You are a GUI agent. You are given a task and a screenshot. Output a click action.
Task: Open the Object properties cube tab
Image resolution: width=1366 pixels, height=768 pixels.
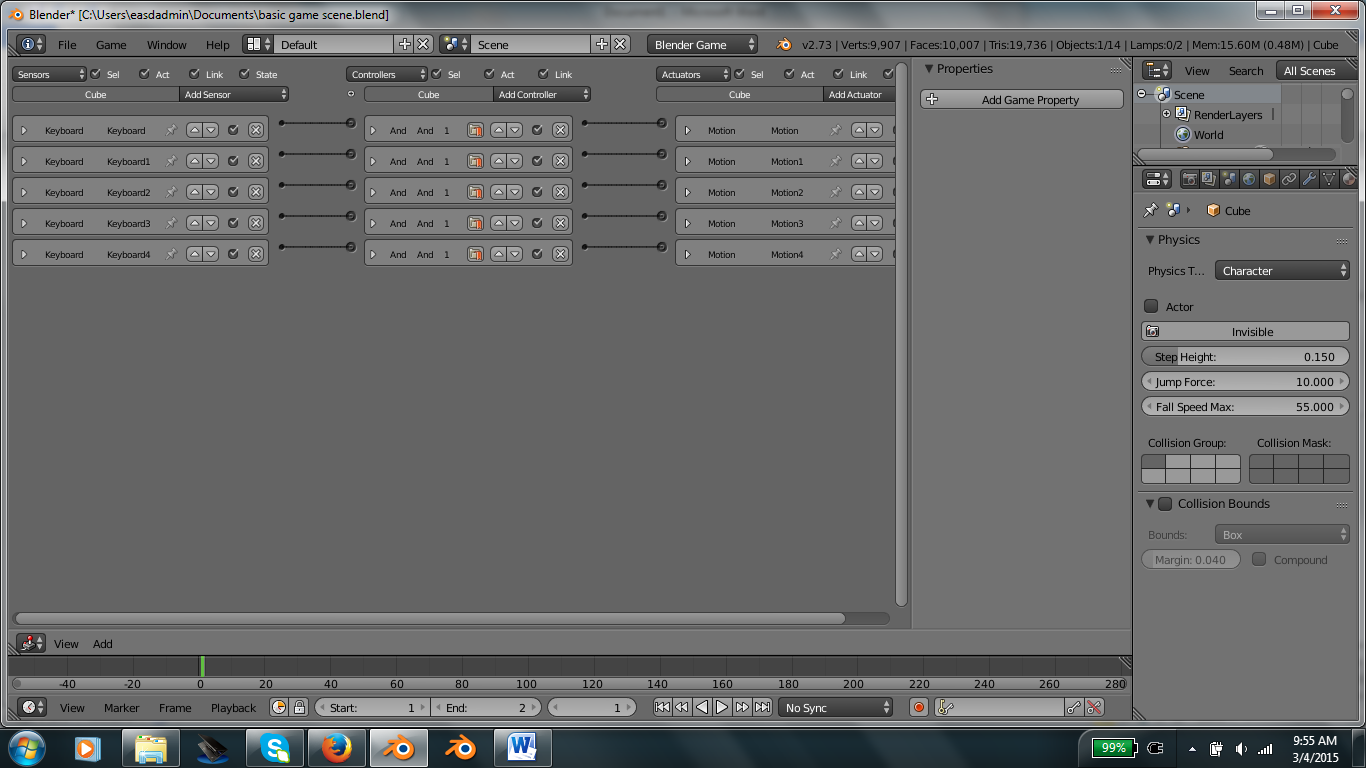(1269, 179)
